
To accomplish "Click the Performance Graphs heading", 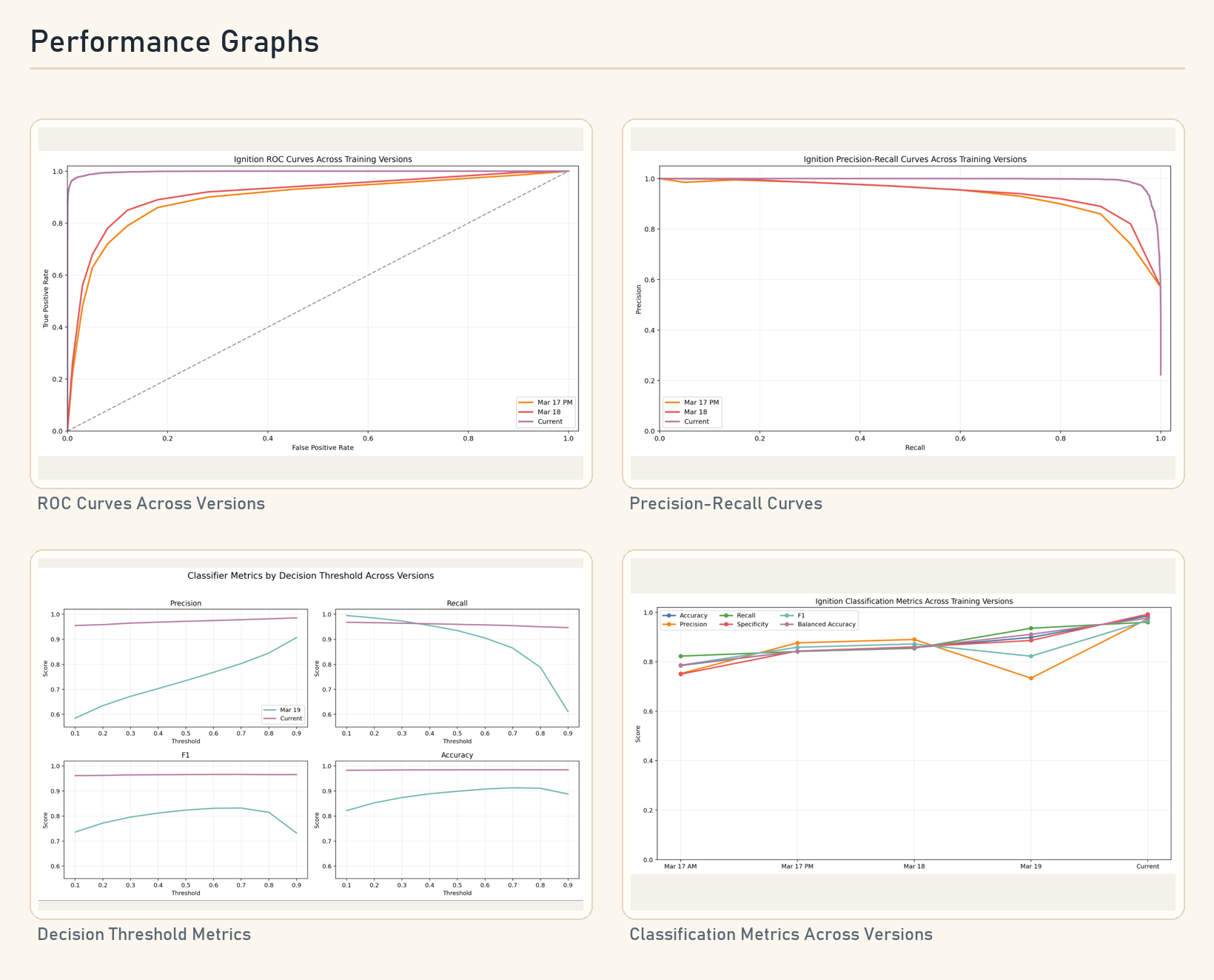I will point(175,41).
